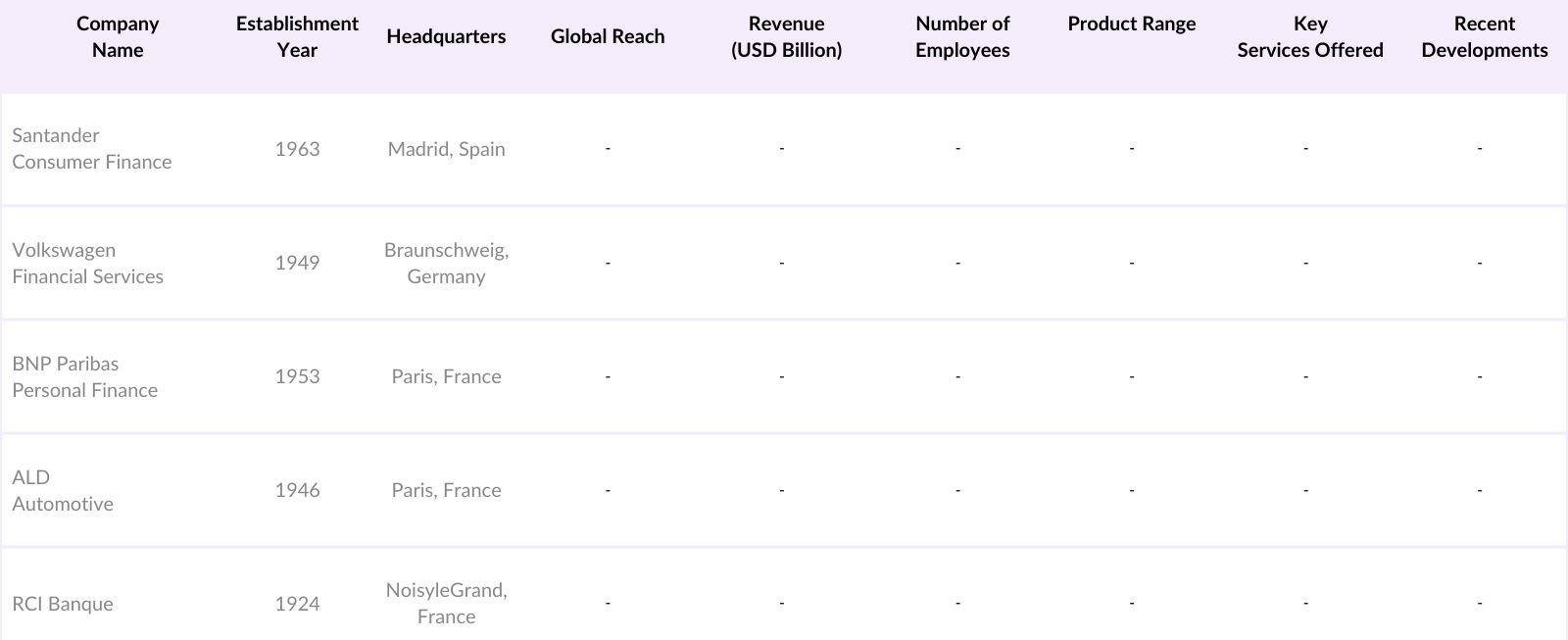Click the Headquarters column header
This screenshot has height=640, width=1568.
(446, 36)
